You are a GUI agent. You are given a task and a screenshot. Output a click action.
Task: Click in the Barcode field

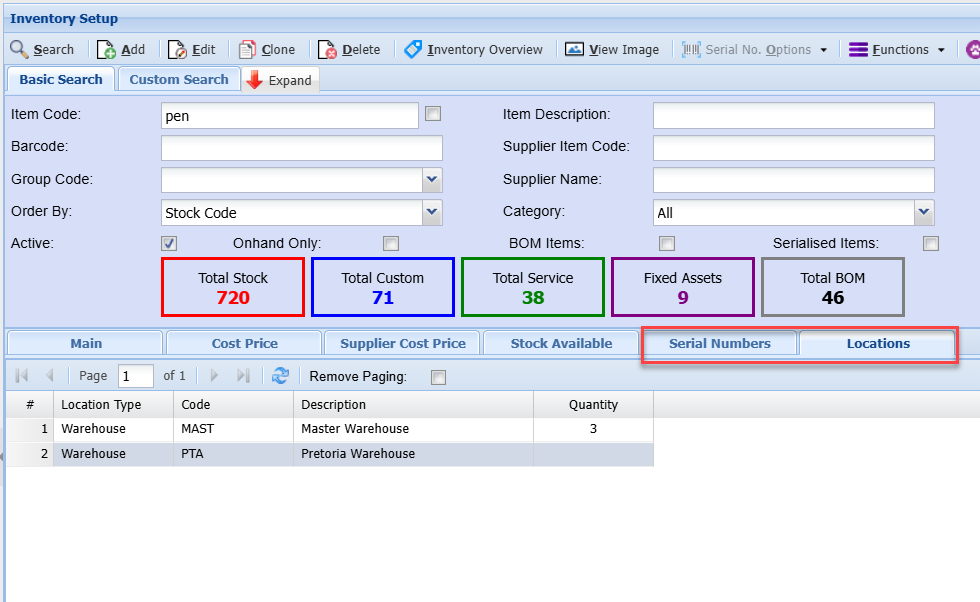click(x=301, y=148)
